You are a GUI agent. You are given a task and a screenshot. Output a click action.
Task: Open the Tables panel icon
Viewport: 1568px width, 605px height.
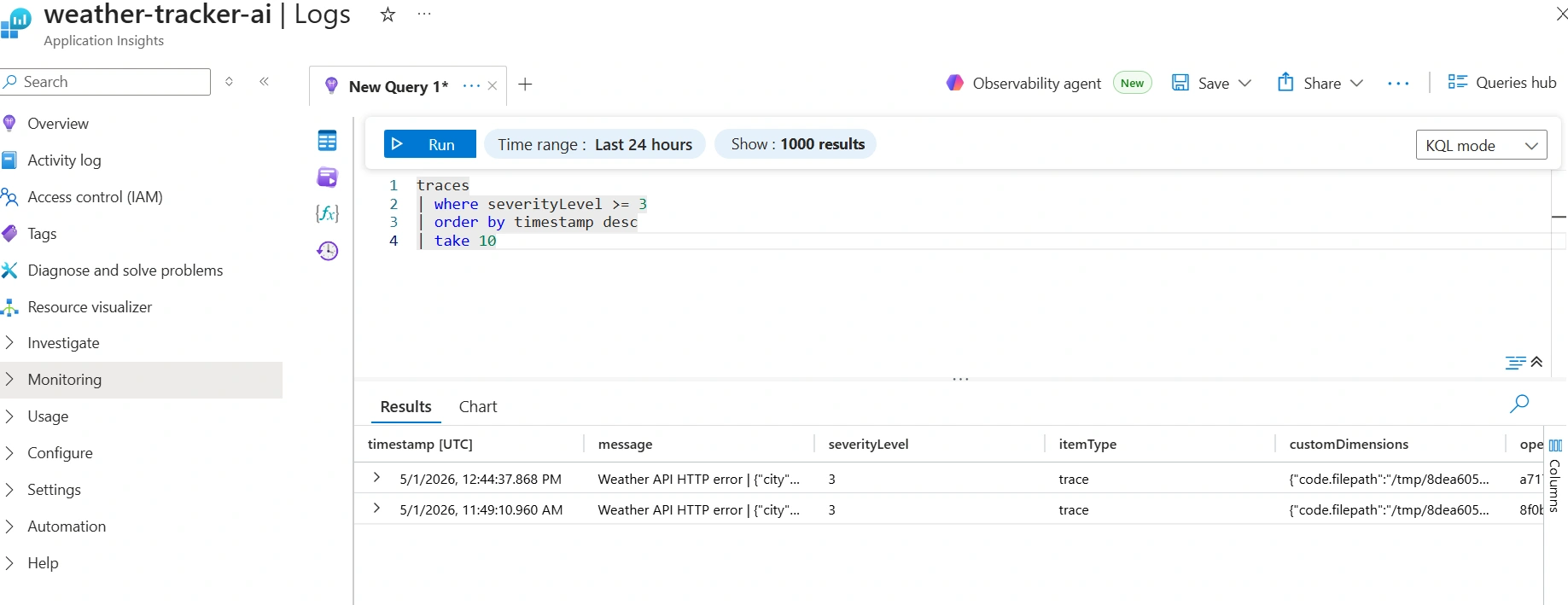327,141
